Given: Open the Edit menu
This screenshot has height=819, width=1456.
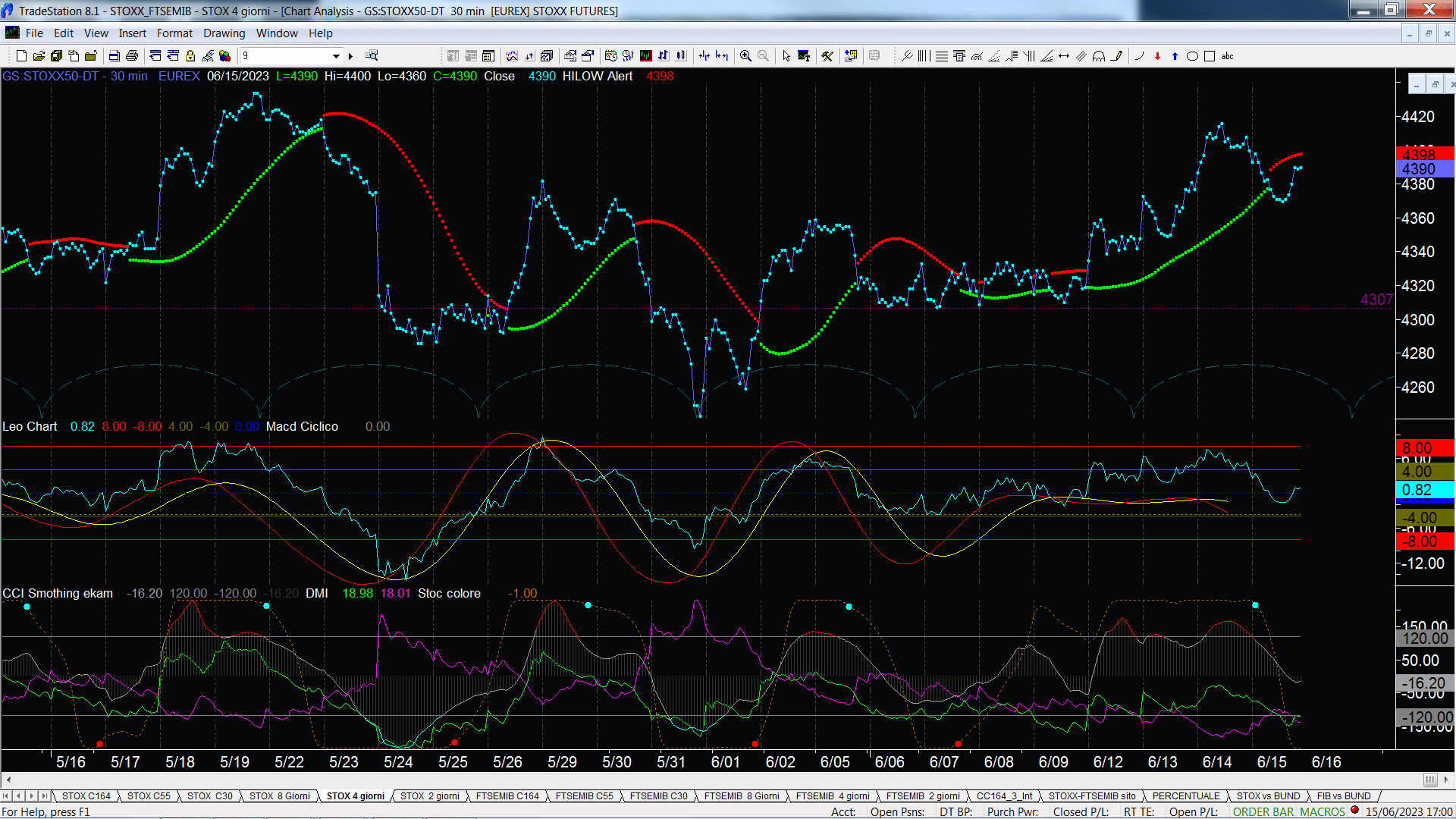Looking at the screenshot, I should click(64, 33).
